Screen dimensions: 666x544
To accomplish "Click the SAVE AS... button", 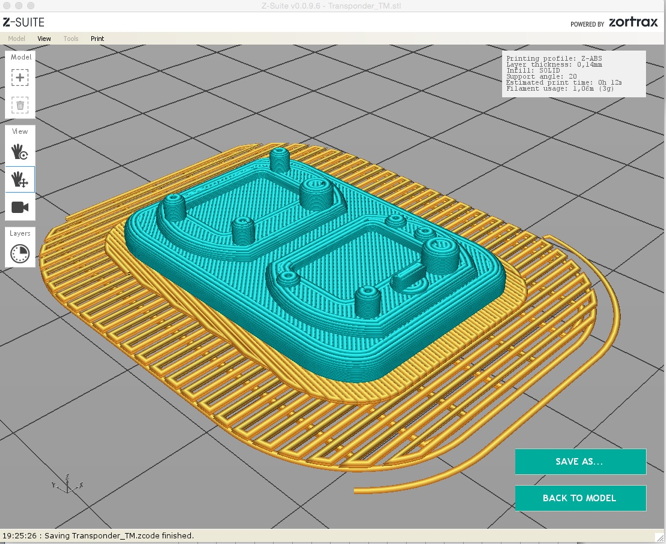I will point(579,462).
